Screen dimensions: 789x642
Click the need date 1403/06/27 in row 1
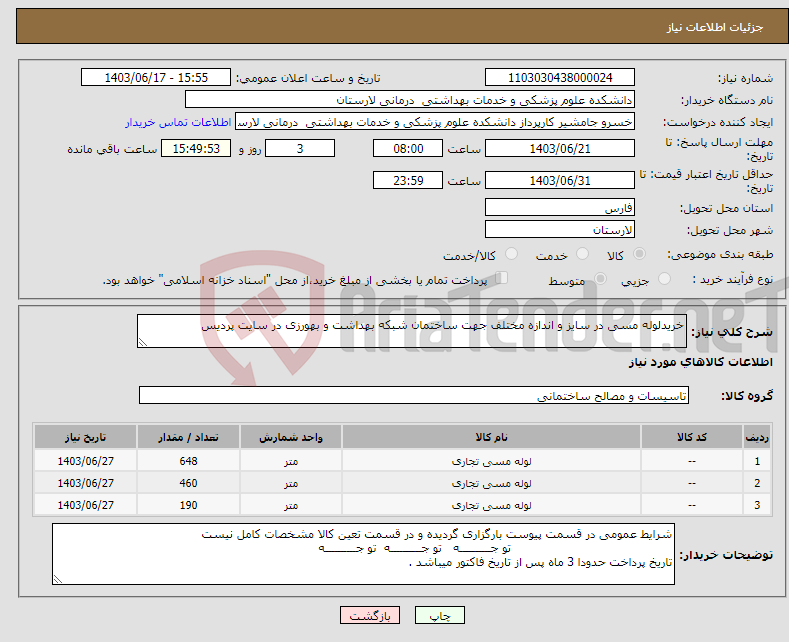pyautogui.click(x=86, y=461)
